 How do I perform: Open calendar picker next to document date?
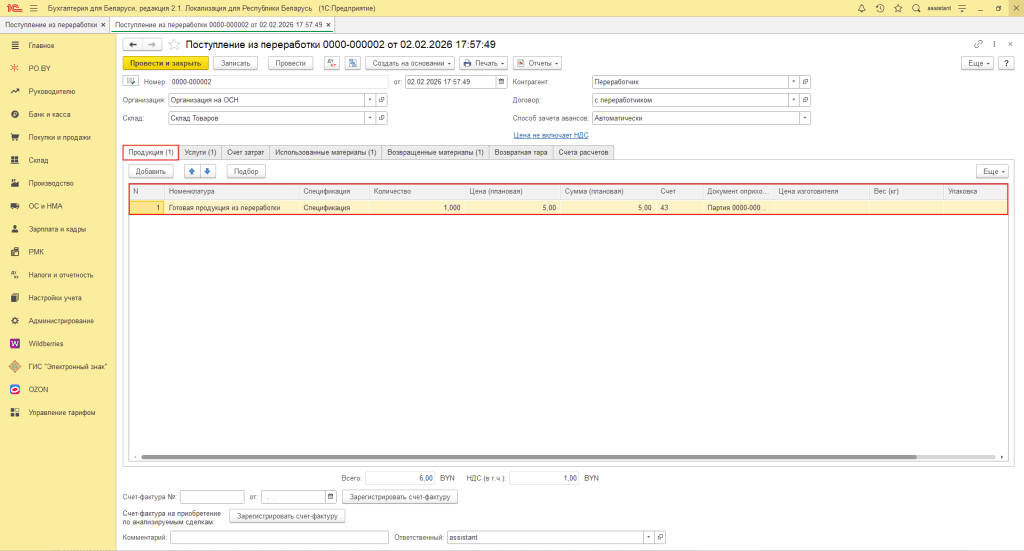501,82
